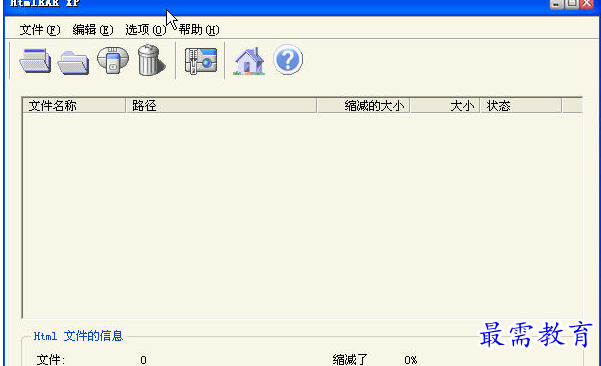Click the '0%' reduction value
Screen dimensions: 601x366
coord(411,360)
